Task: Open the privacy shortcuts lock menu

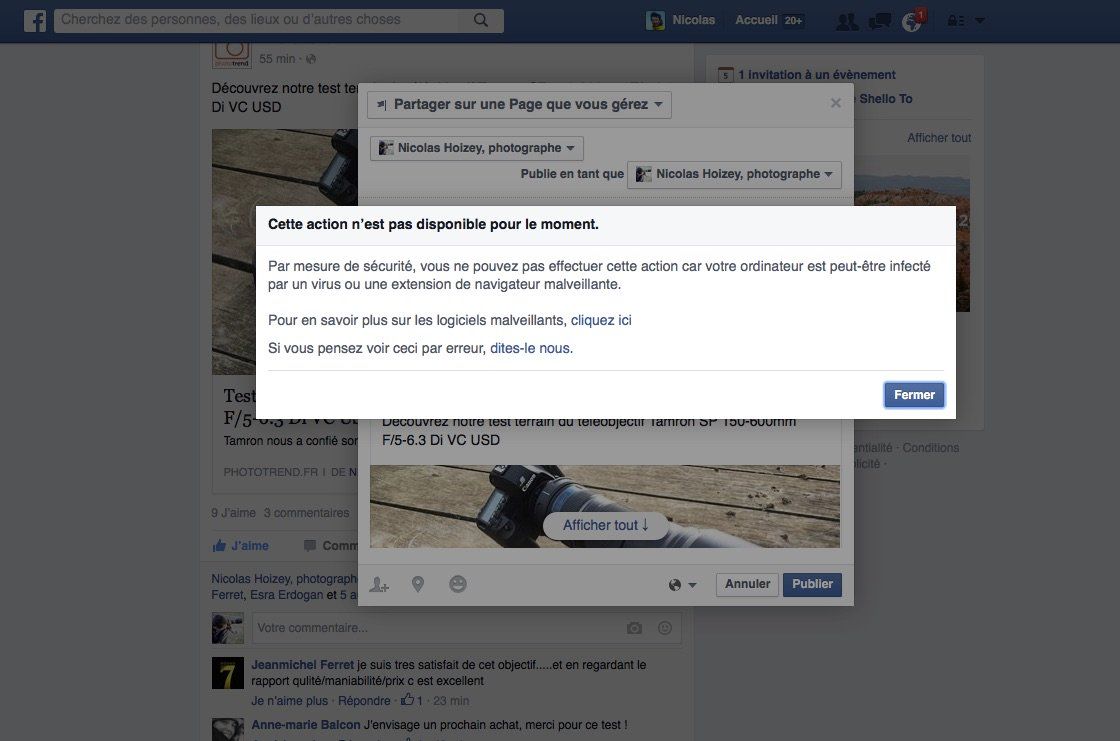Action: 964,21
